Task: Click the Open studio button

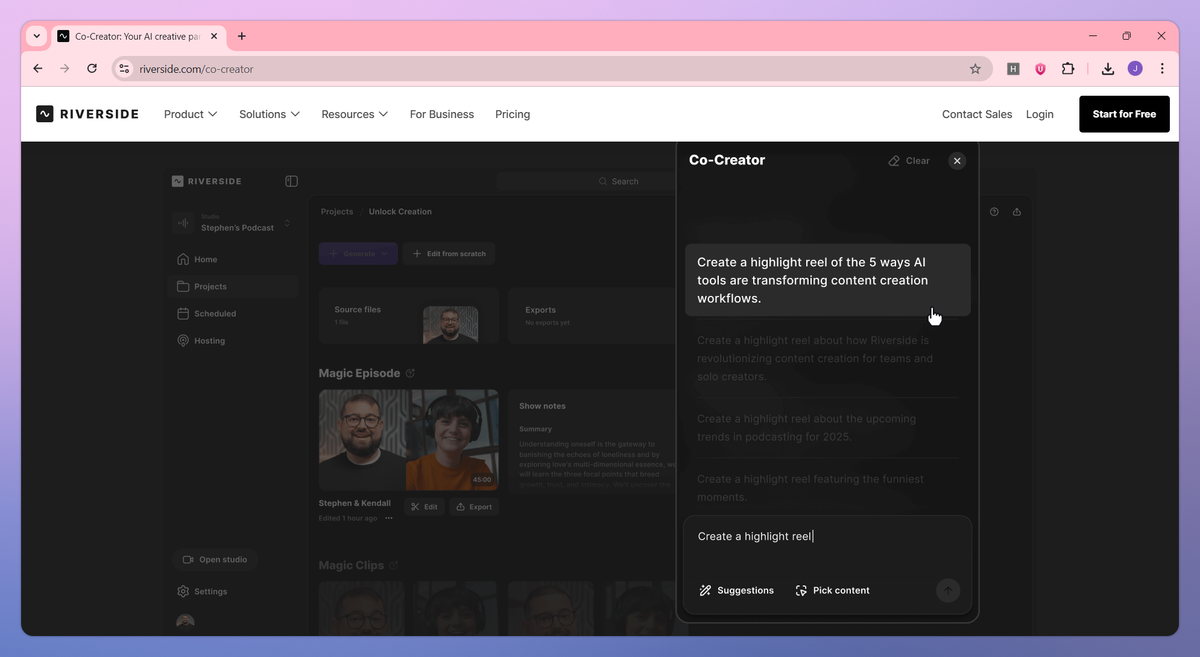Action: (x=215, y=560)
